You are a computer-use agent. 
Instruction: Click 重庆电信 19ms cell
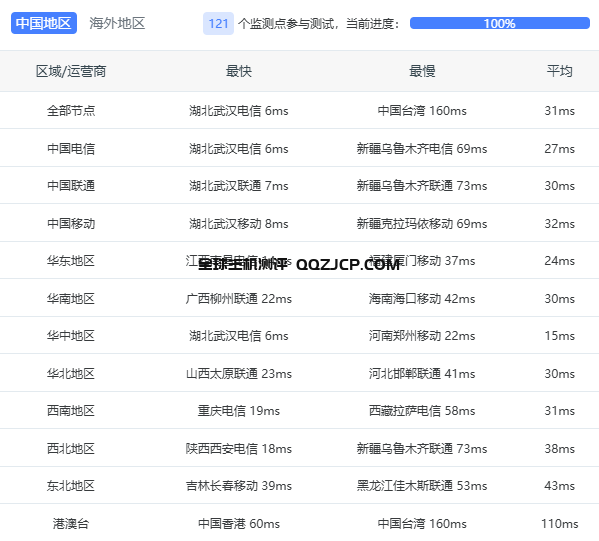[239, 411]
